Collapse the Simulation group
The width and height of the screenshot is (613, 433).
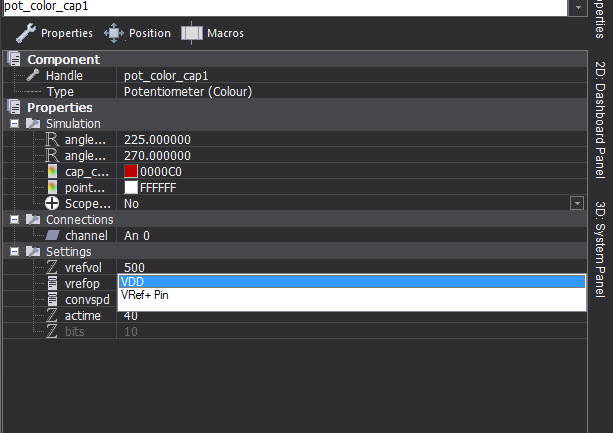[14, 124]
